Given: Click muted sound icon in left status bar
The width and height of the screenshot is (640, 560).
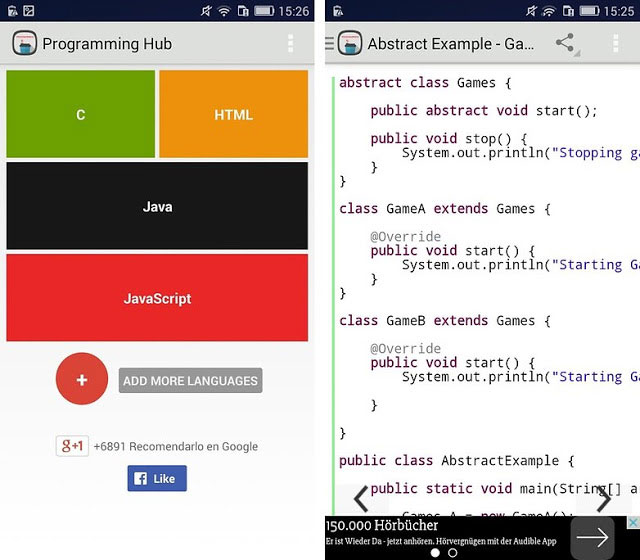Looking at the screenshot, I should [x=207, y=11].
